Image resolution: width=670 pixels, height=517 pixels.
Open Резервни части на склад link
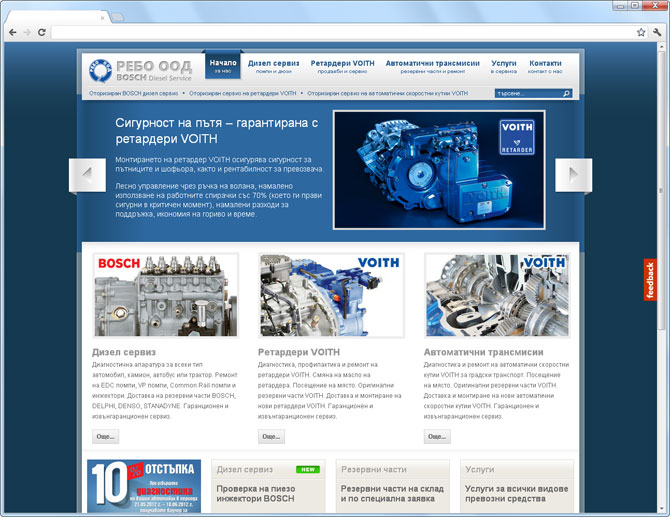[x=392, y=494]
